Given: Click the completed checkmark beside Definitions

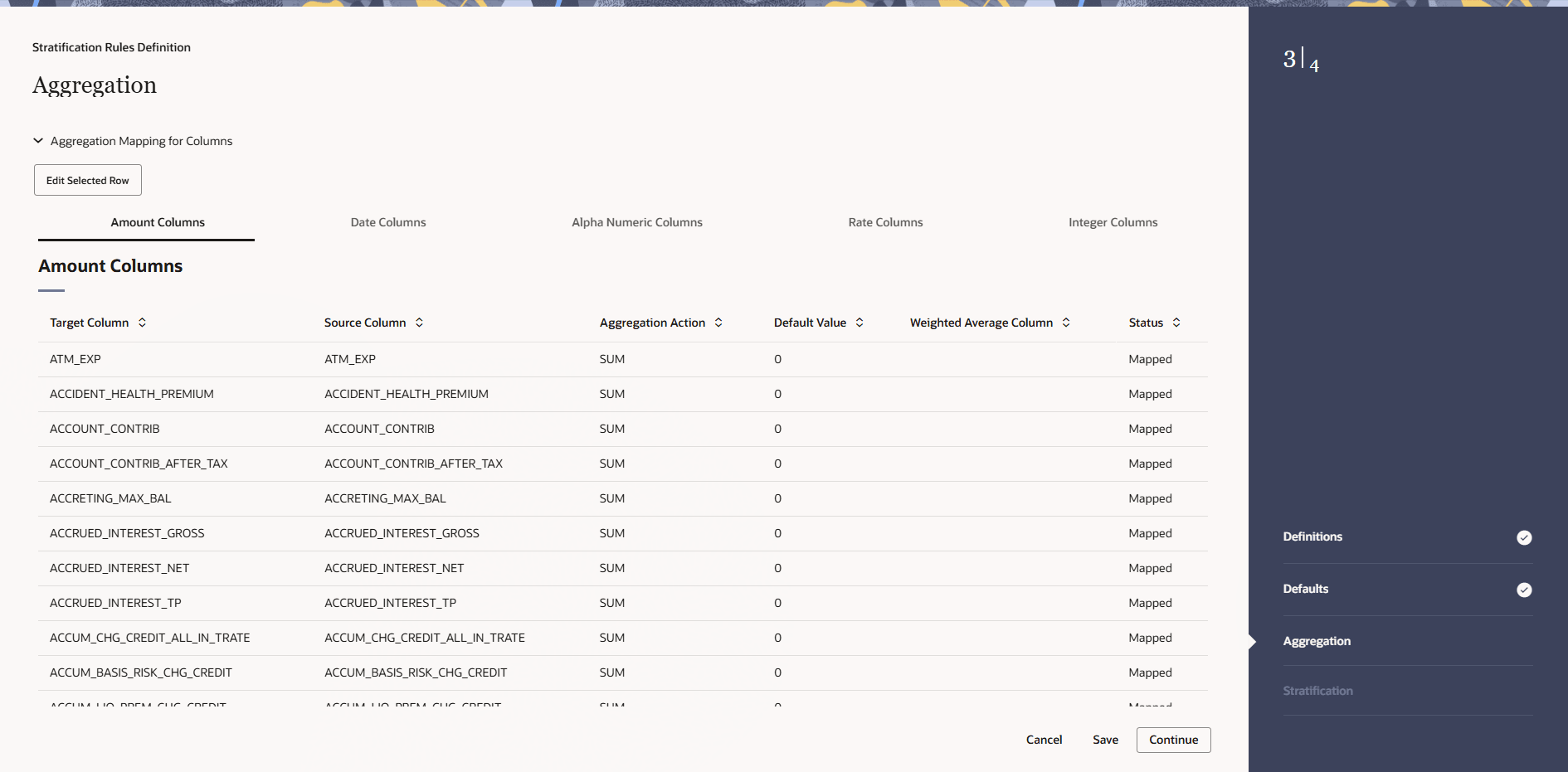Looking at the screenshot, I should coord(1524,537).
